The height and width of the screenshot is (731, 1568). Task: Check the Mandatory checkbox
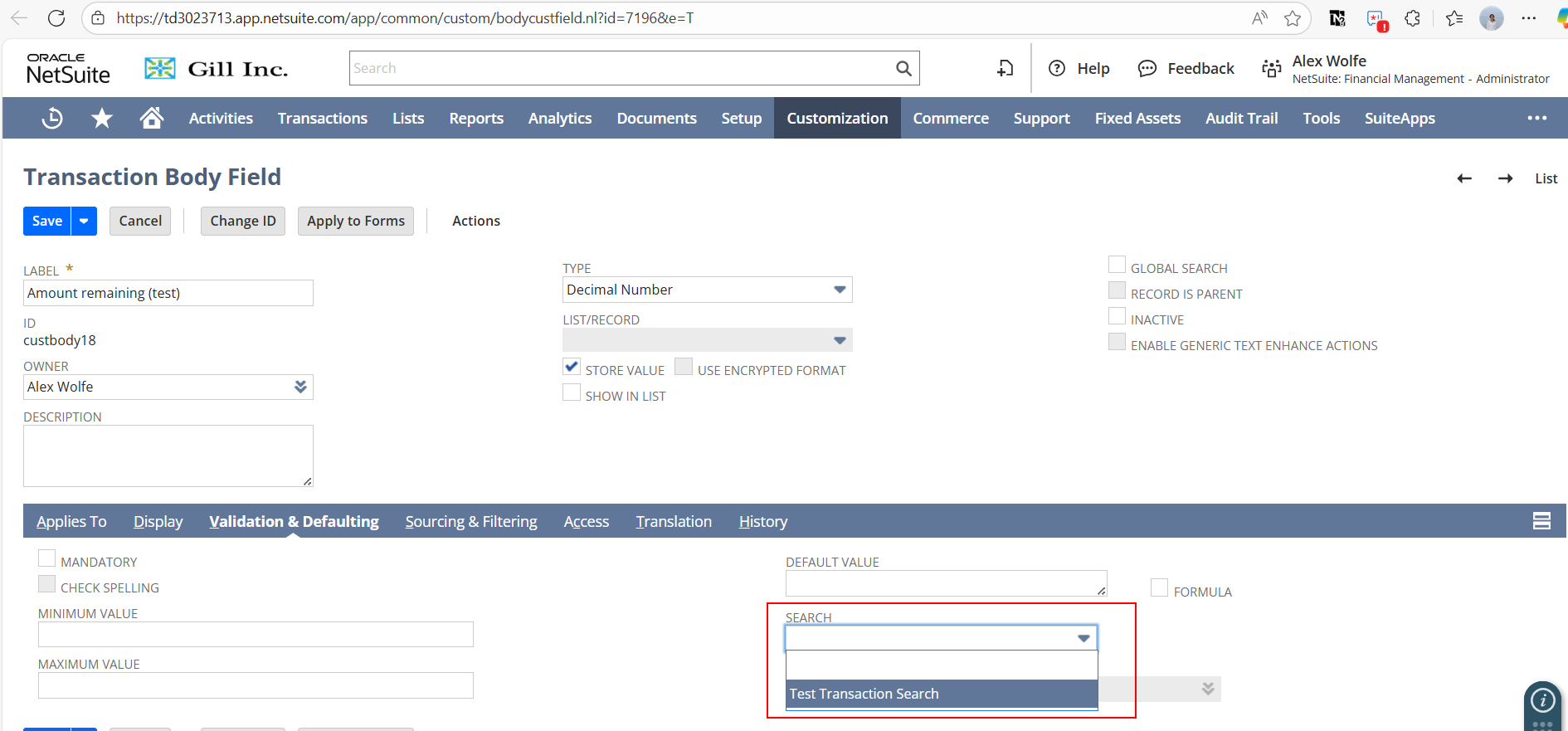pos(47,558)
